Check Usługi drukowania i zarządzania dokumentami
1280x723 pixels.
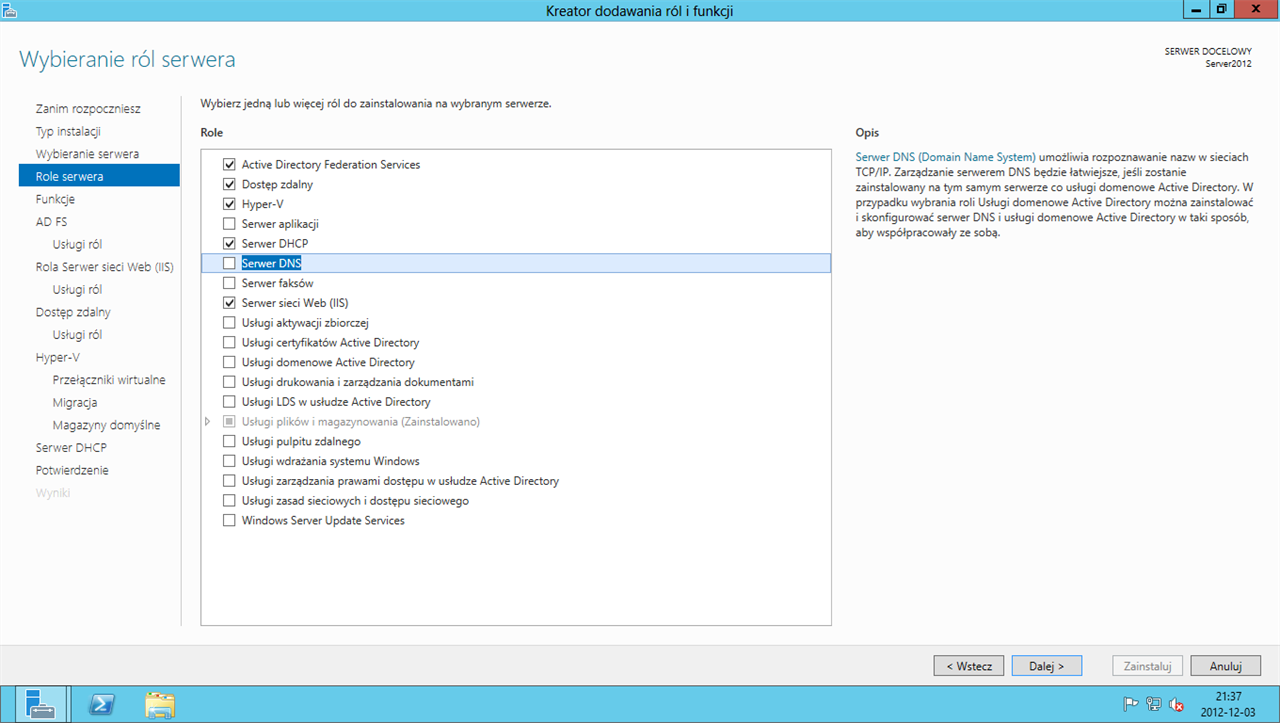(x=229, y=382)
